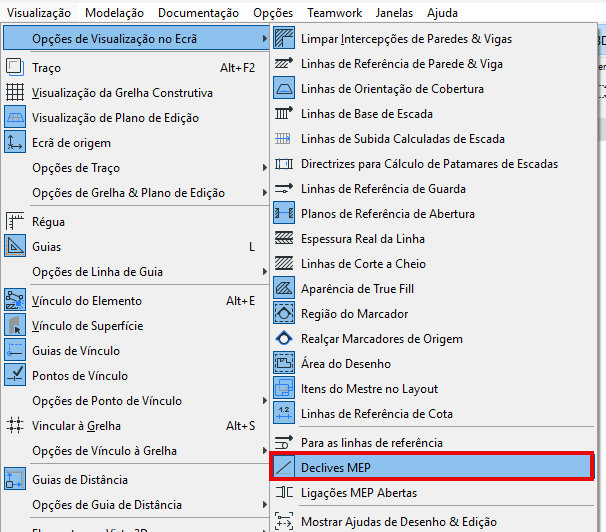
Task: Click the Limpar Intercepções de Paredes & Vigas icon
Action: pyautogui.click(x=284, y=37)
